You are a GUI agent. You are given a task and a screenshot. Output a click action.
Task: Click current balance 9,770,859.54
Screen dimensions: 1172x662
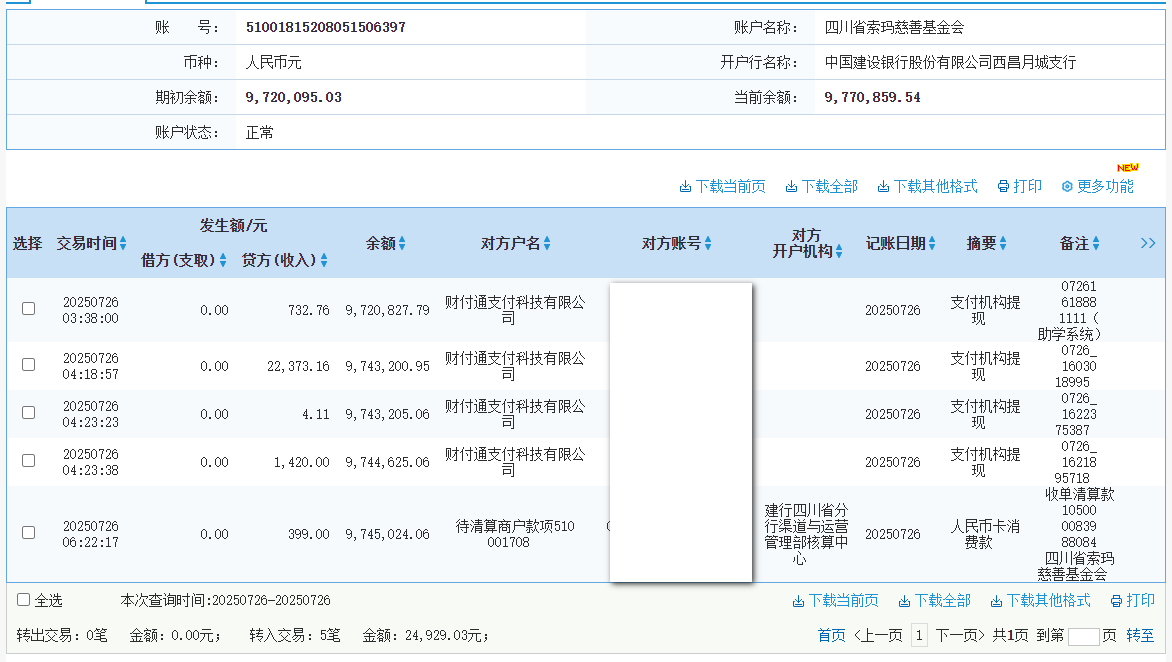coord(872,98)
